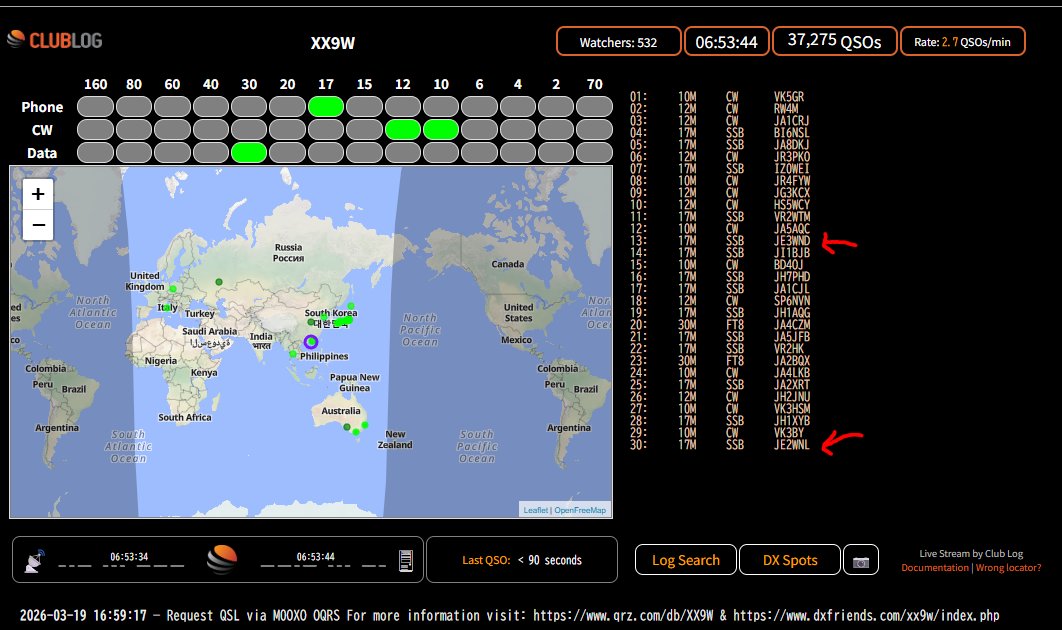Viewport: 1062px width, 630px height.
Task: Click the Rate QSOs/min box
Action: pyautogui.click(x=962, y=42)
